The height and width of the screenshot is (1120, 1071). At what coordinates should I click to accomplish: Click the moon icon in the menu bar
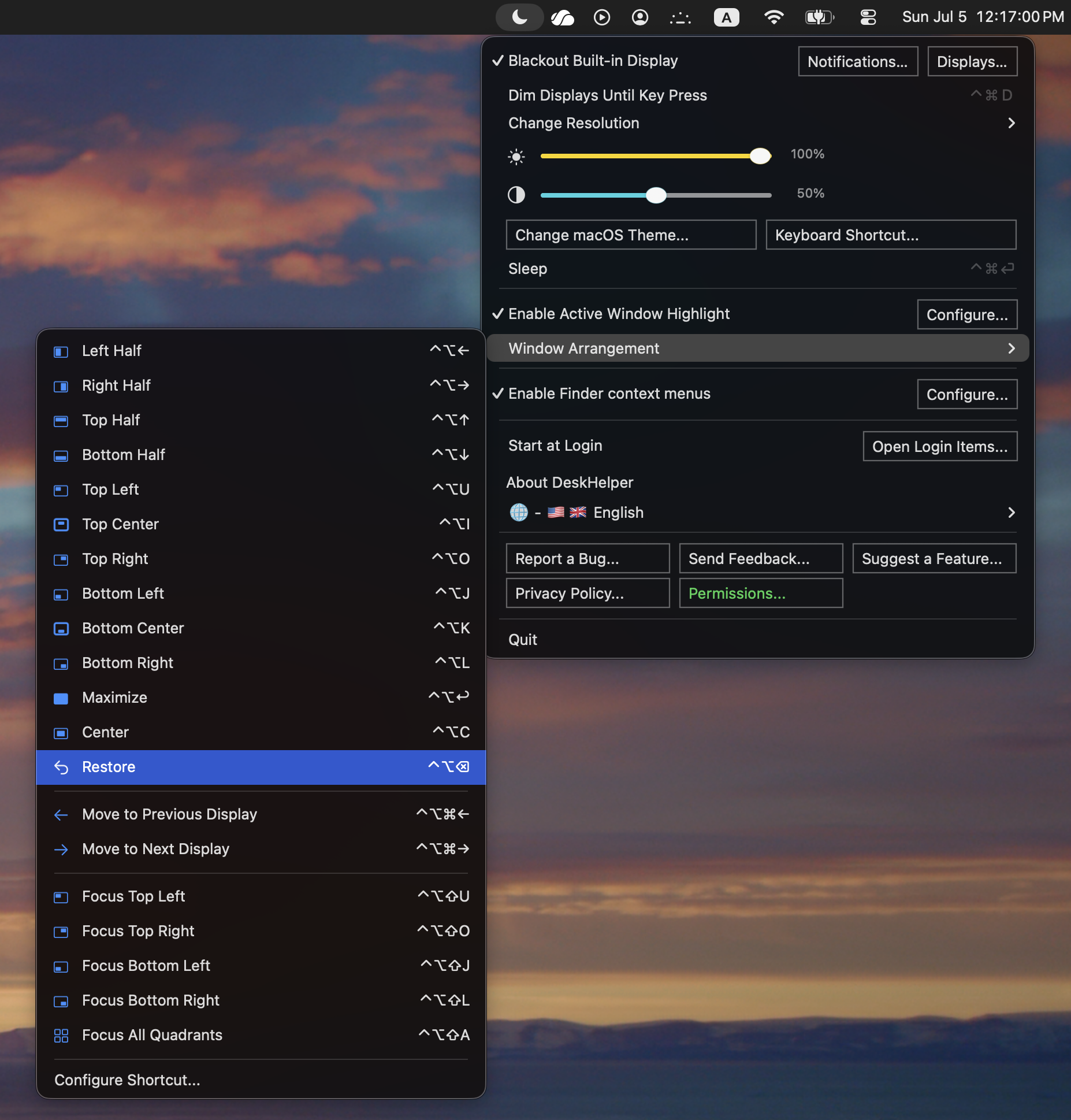[x=520, y=17]
